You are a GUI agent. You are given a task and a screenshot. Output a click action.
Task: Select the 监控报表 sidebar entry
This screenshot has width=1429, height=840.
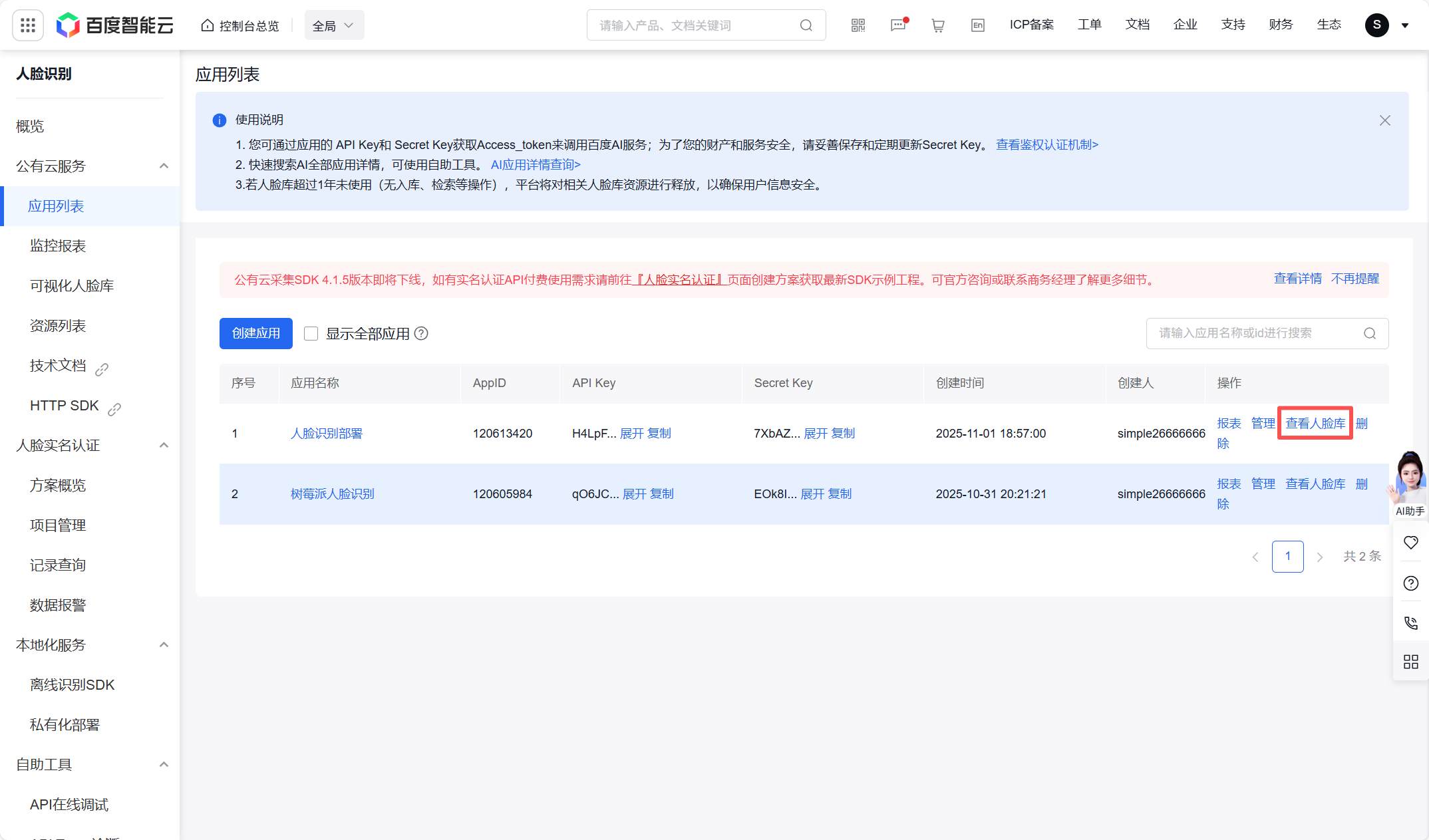(x=57, y=245)
